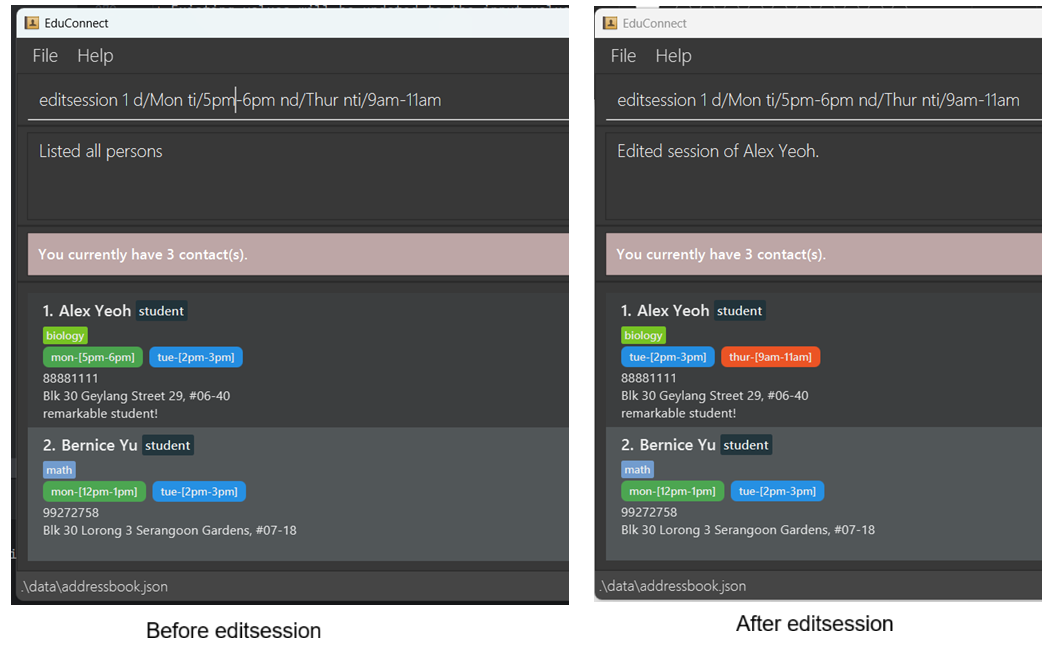Click thur-[9am-11am] session tag
Image resolution: width=1053 pixels, height=658 pixels.
[x=770, y=357]
